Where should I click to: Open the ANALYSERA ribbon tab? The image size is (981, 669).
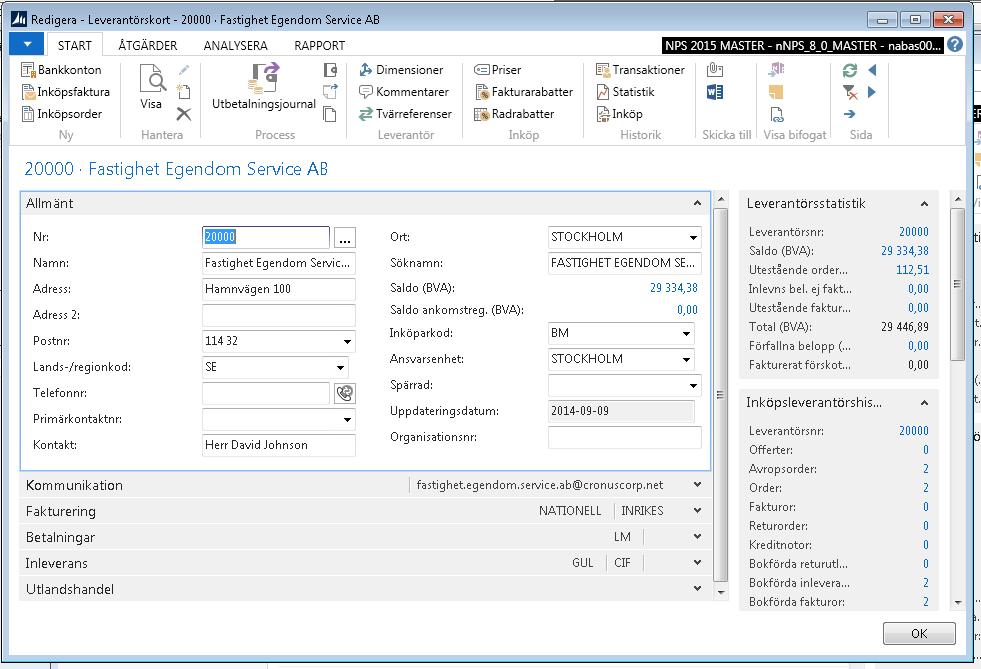(235, 45)
